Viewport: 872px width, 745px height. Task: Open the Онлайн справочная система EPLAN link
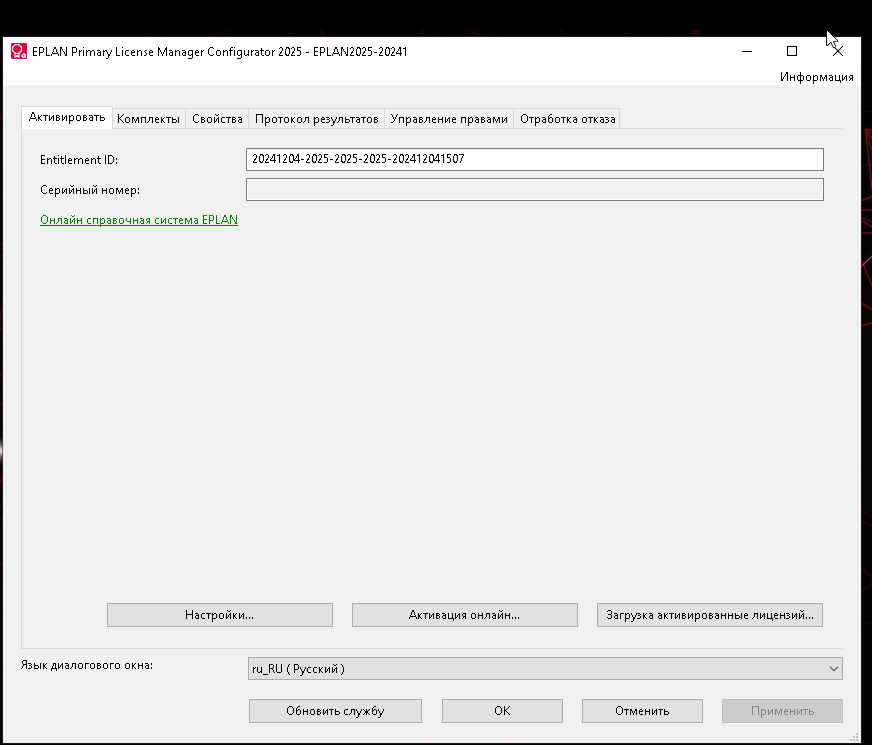click(x=139, y=220)
